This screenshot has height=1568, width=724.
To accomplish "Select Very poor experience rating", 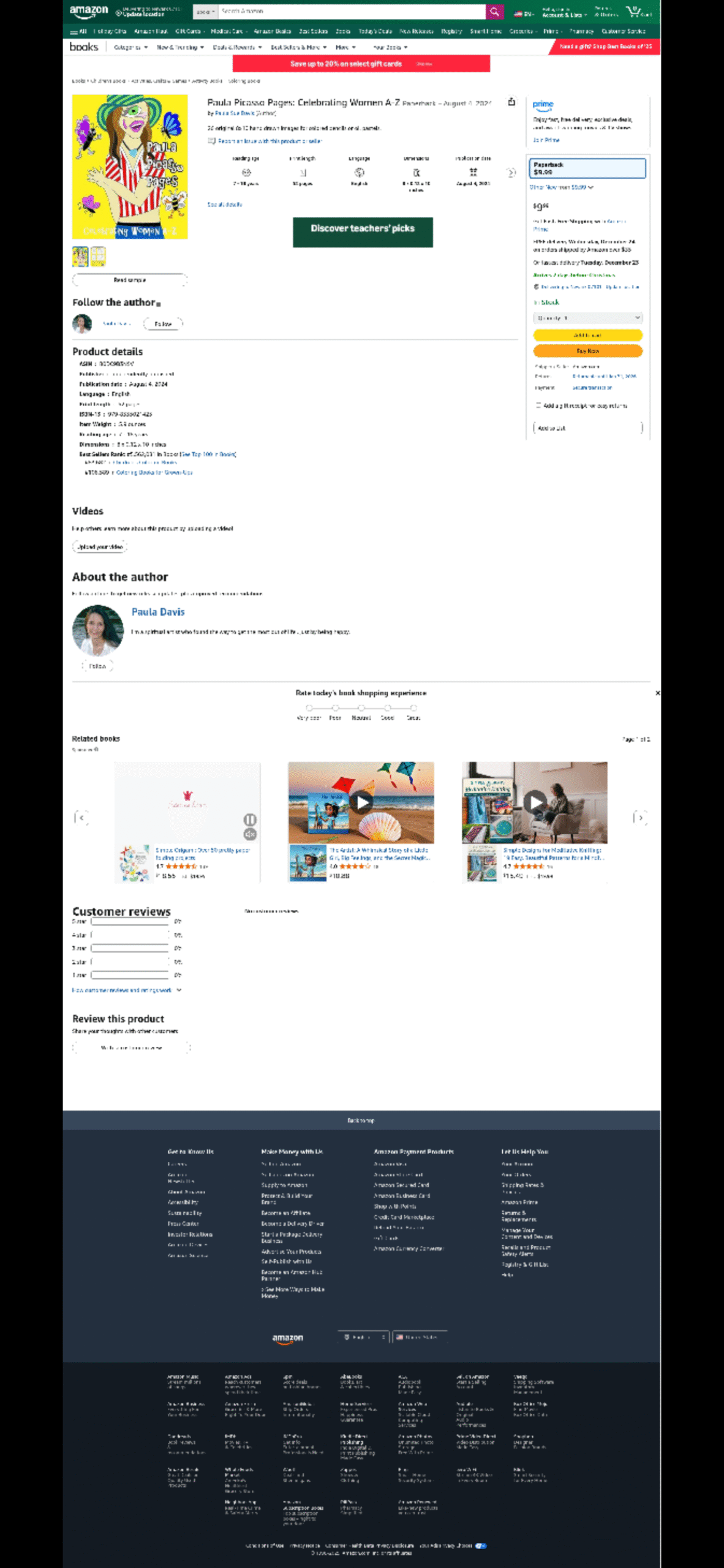I will (x=309, y=708).
